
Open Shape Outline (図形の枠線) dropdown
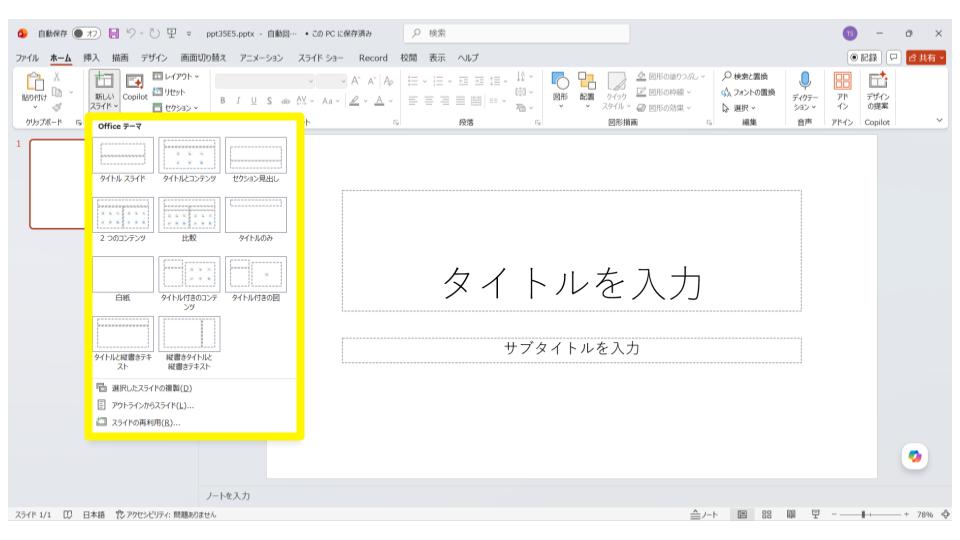tap(664, 92)
